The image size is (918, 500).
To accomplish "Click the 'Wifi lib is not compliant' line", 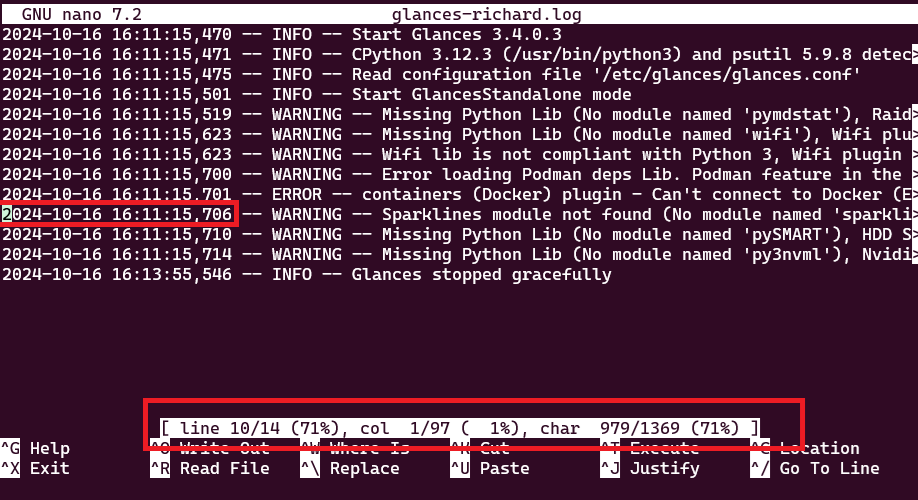I will click(459, 155).
